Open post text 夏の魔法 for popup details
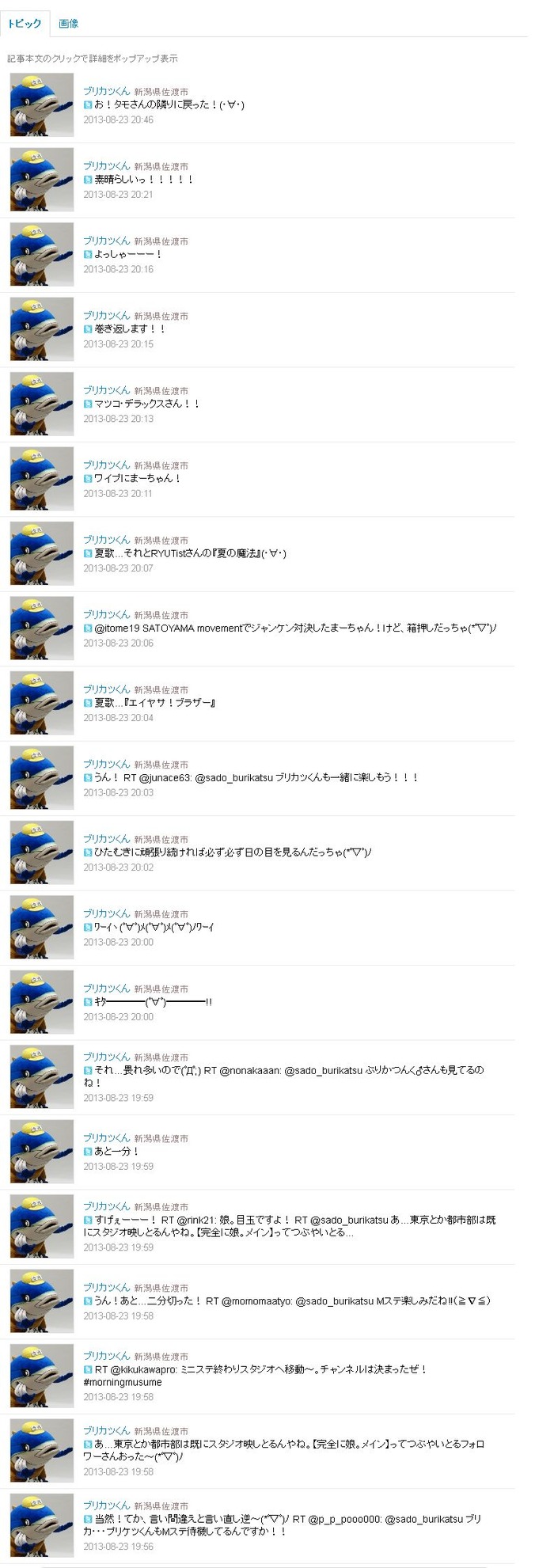This screenshot has width=554, height=1568. (190, 553)
